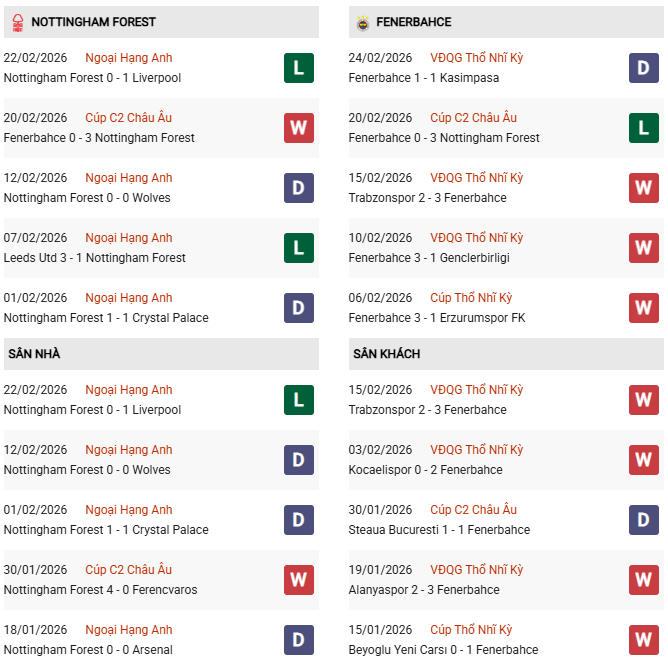Click W badge beside Fenerbahce 0 - 3 Nottingham Forest
This screenshot has width=668, height=665.
coord(299,128)
